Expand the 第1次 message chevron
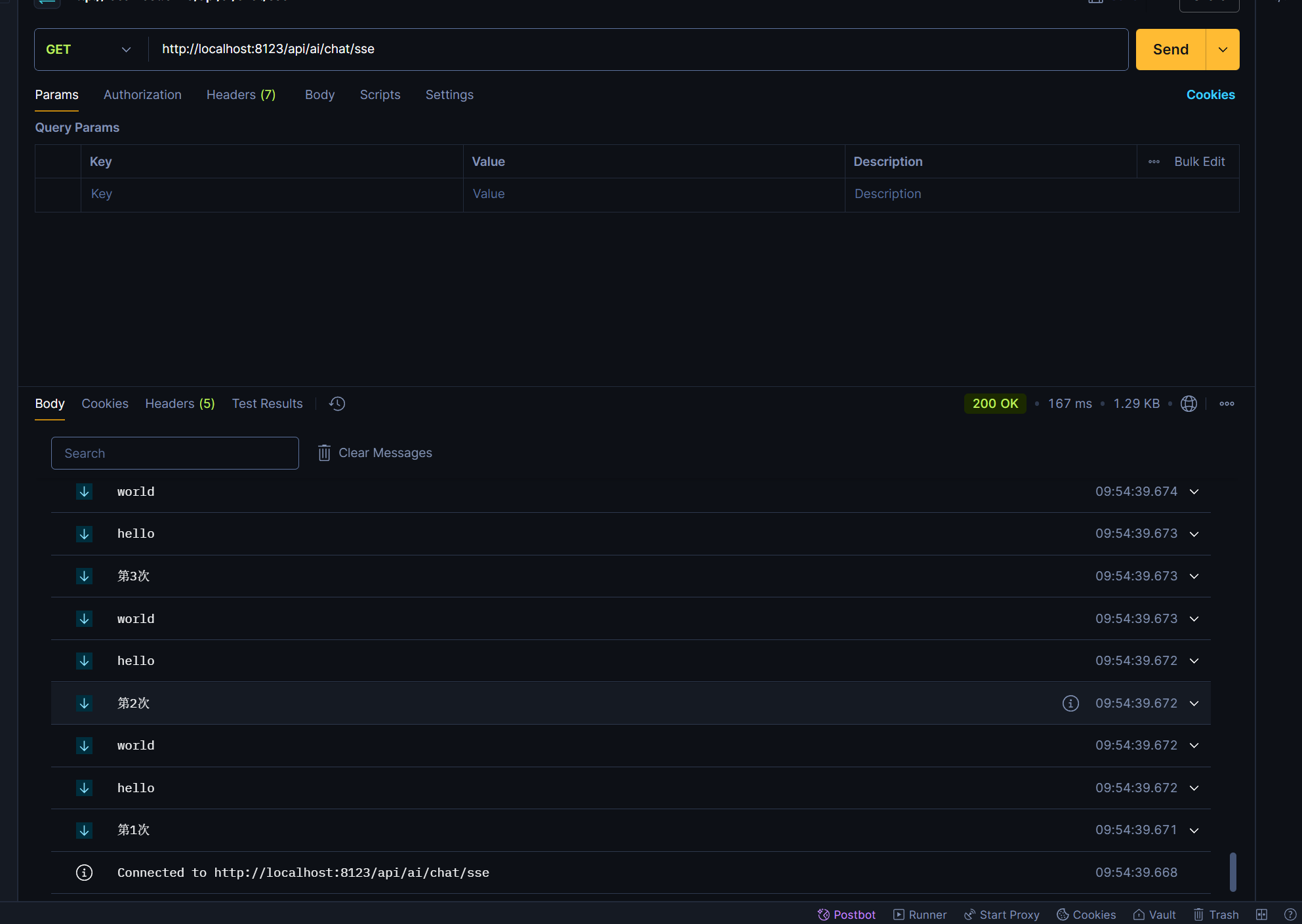 click(x=1194, y=830)
